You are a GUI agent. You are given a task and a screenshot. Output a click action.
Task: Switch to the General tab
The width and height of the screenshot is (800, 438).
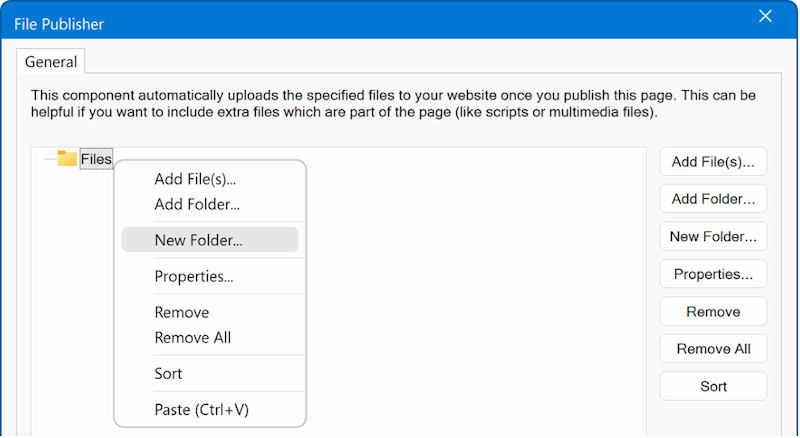pyautogui.click(x=51, y=62)
